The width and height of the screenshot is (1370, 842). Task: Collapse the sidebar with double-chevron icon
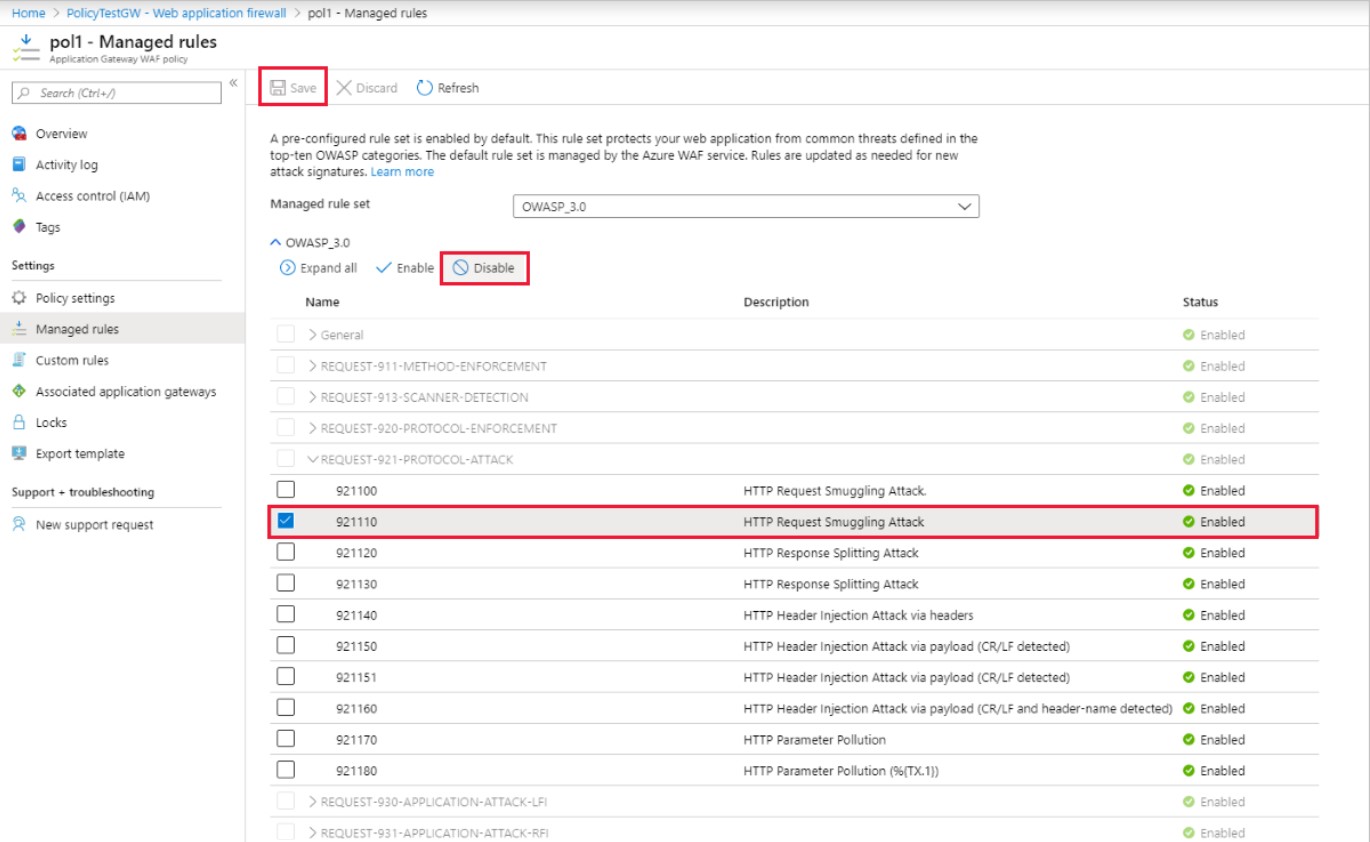(233, 83)
